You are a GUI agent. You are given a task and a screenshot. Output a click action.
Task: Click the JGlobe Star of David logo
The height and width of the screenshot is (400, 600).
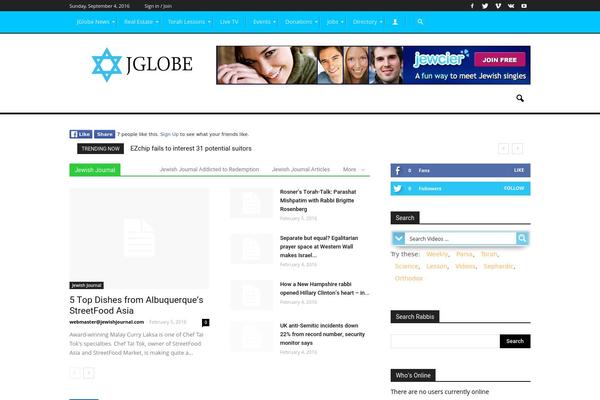tap(106, 65)
